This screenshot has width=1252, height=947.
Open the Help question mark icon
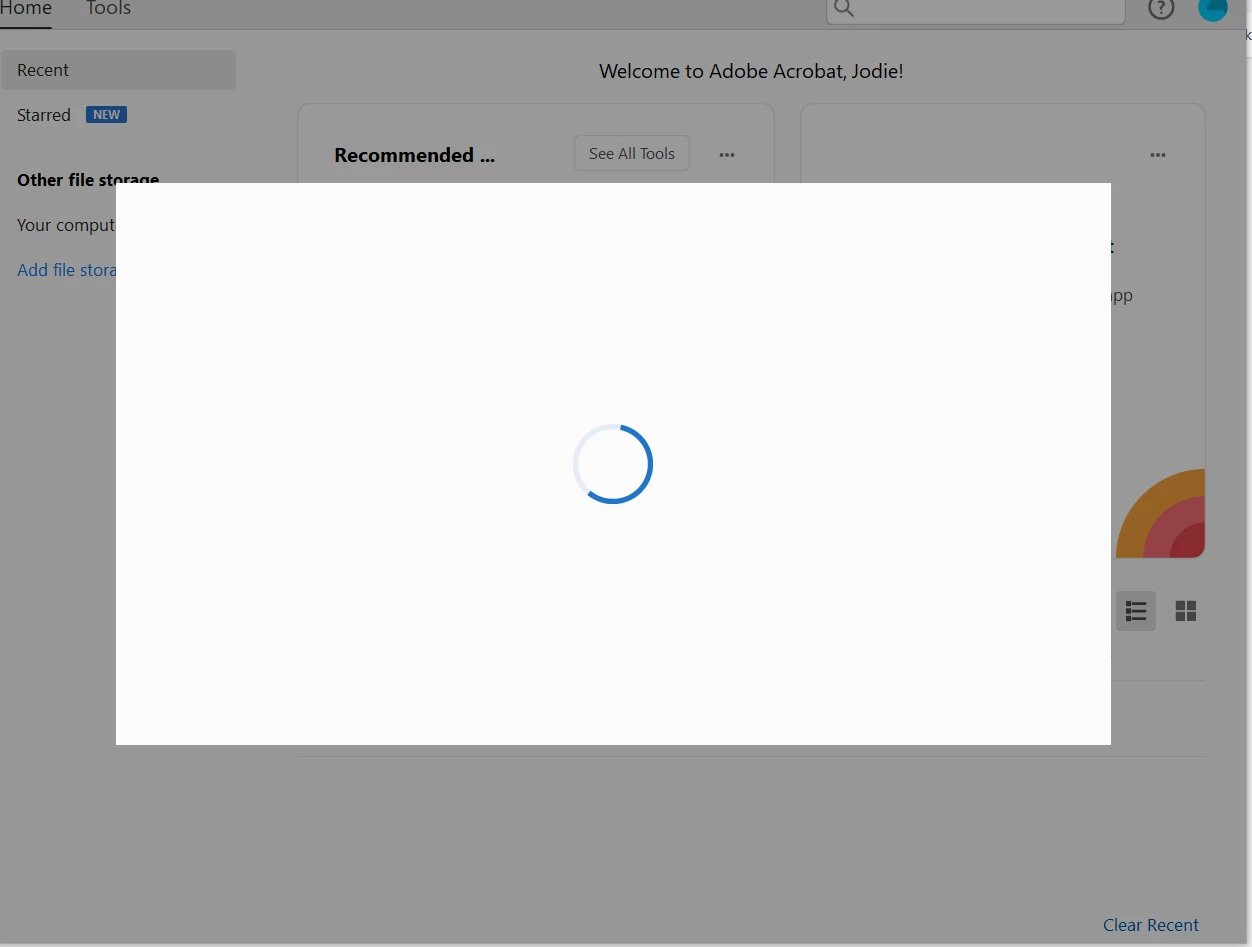click(x=1161, y=9)
